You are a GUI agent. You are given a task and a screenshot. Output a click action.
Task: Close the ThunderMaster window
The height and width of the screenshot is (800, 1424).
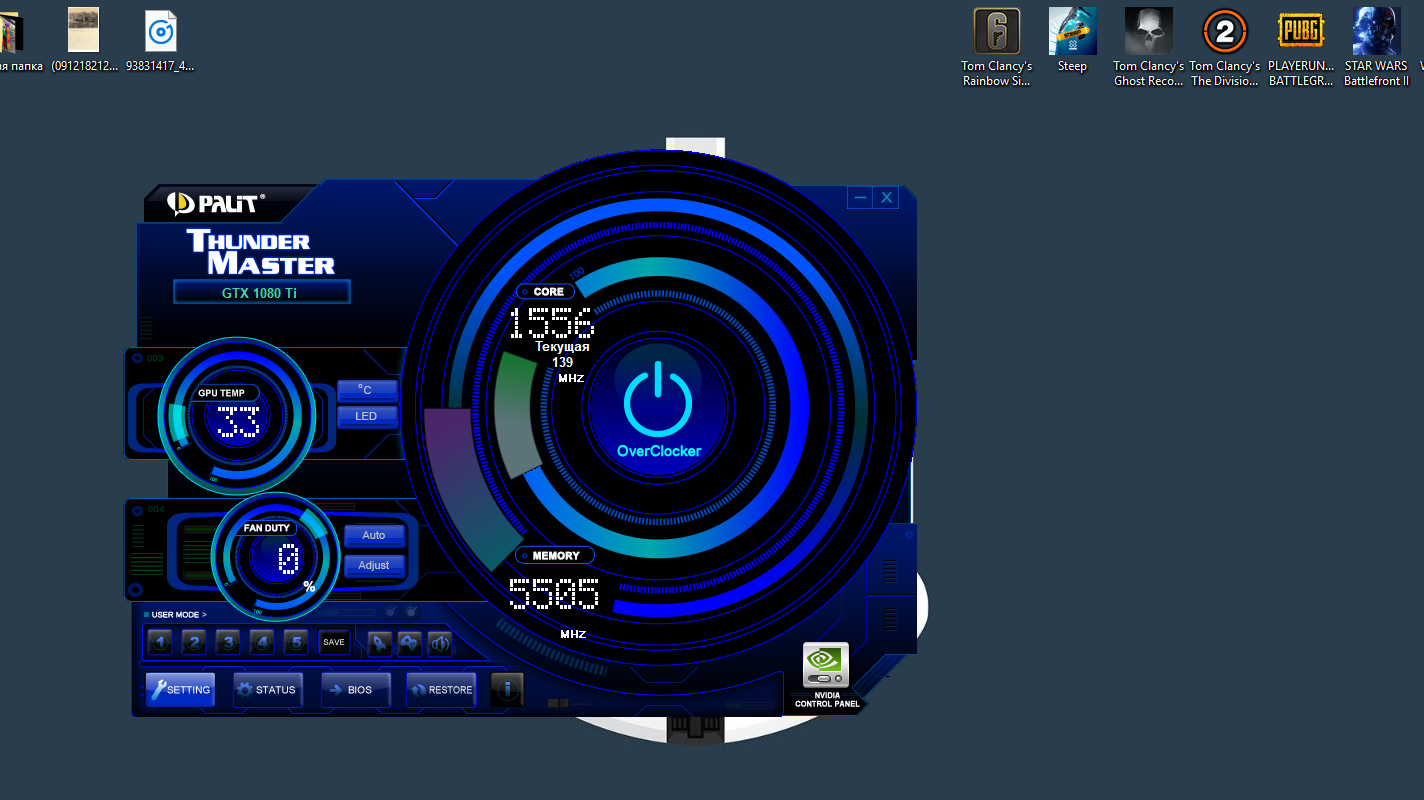[x=886, y=198]
